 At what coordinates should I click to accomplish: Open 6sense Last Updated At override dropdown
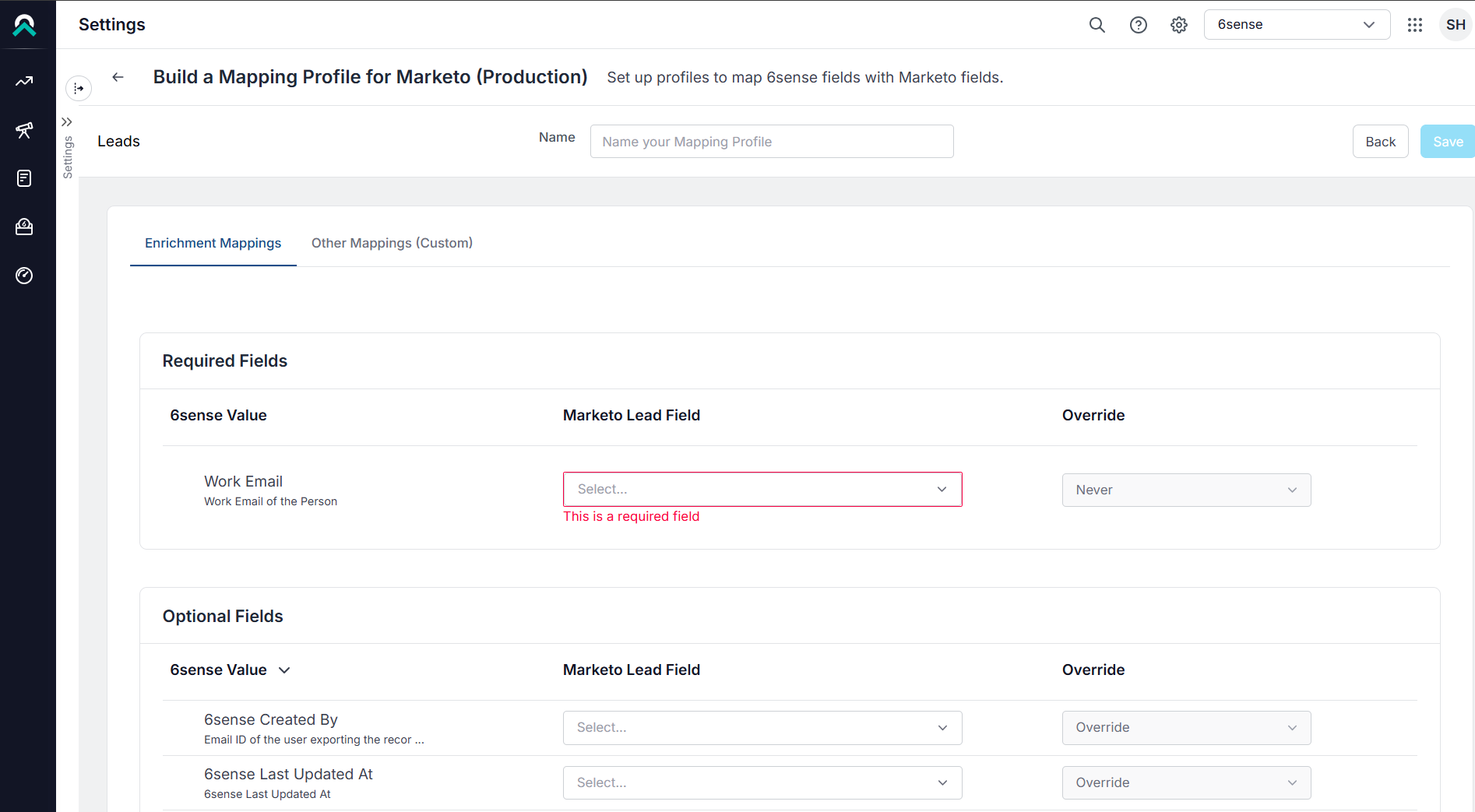pos(1186,782)
